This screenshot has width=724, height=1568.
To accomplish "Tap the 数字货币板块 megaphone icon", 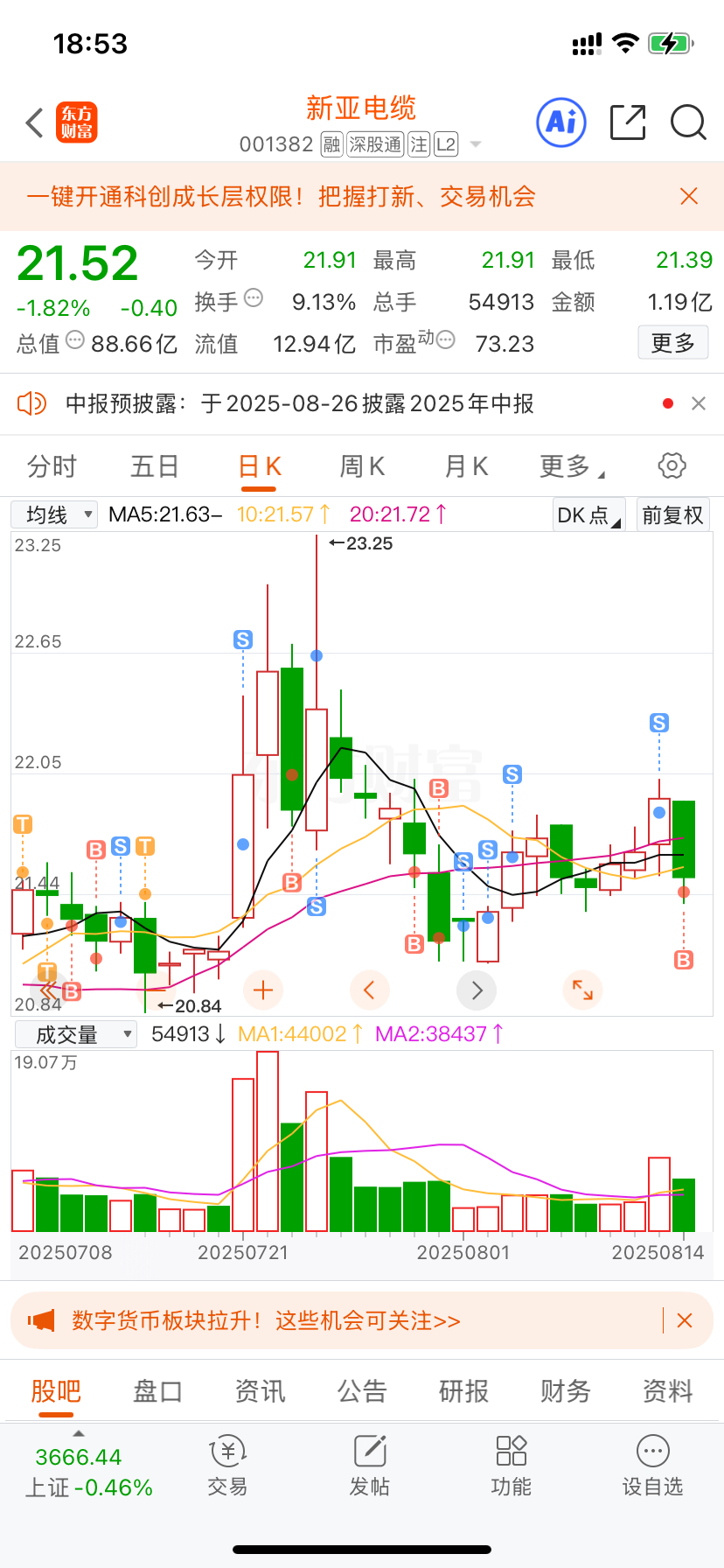I will click(x=41, y=1320).
